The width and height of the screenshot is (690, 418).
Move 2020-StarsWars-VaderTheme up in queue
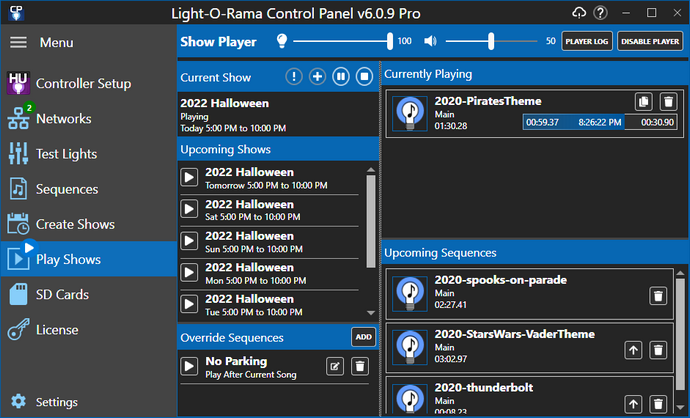pos(633,350)
